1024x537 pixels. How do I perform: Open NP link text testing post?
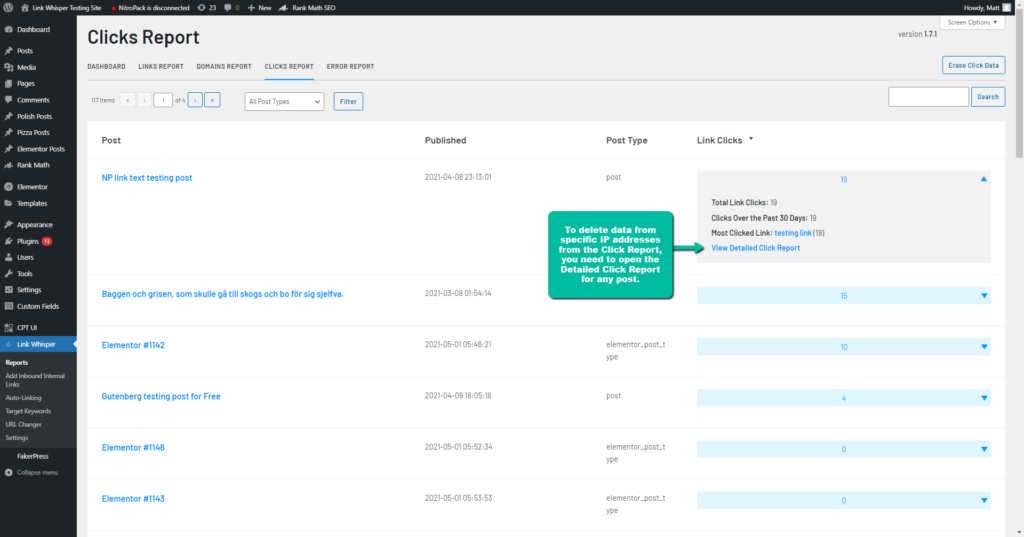click(147, 178)
